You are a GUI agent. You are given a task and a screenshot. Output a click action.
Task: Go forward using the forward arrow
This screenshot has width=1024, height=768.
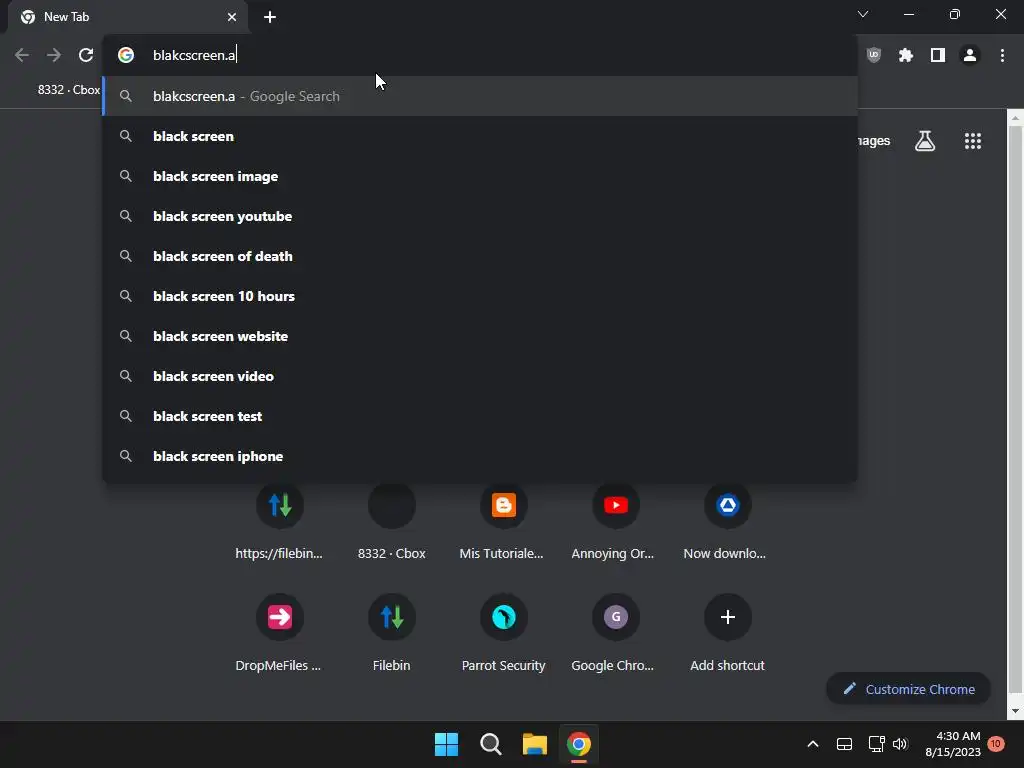coord(54,55)
